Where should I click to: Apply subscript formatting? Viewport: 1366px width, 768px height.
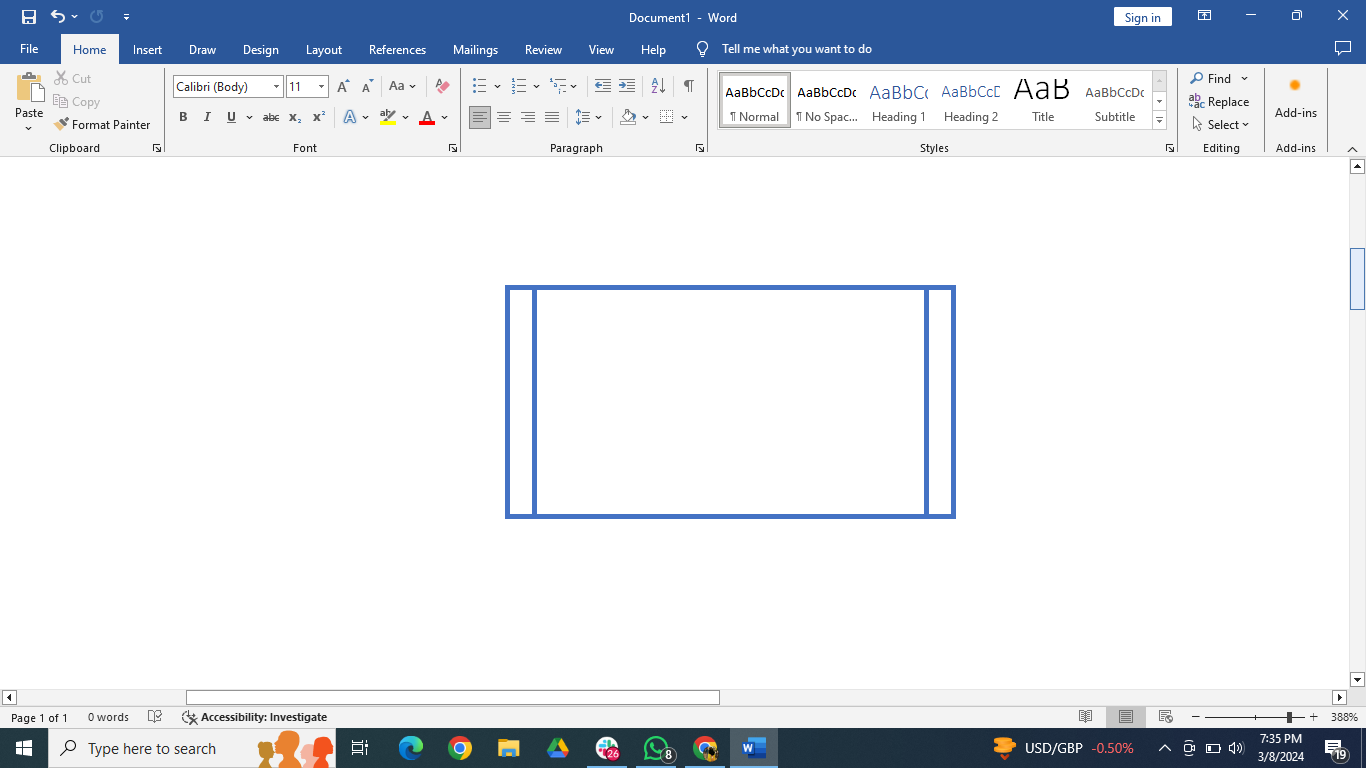[x=295, y=117]
